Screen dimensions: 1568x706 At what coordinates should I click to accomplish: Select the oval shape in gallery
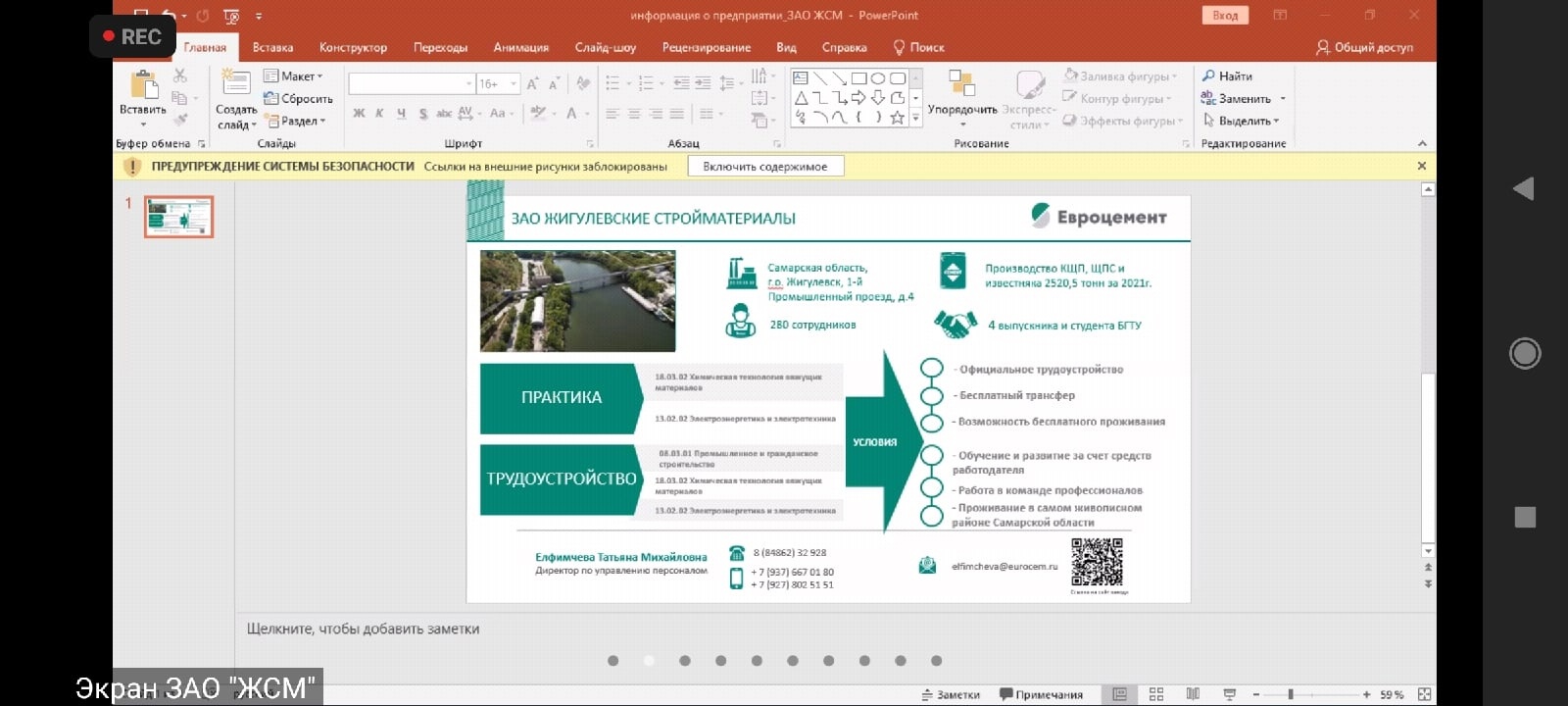pyautogui.click(x=878, y=77)
